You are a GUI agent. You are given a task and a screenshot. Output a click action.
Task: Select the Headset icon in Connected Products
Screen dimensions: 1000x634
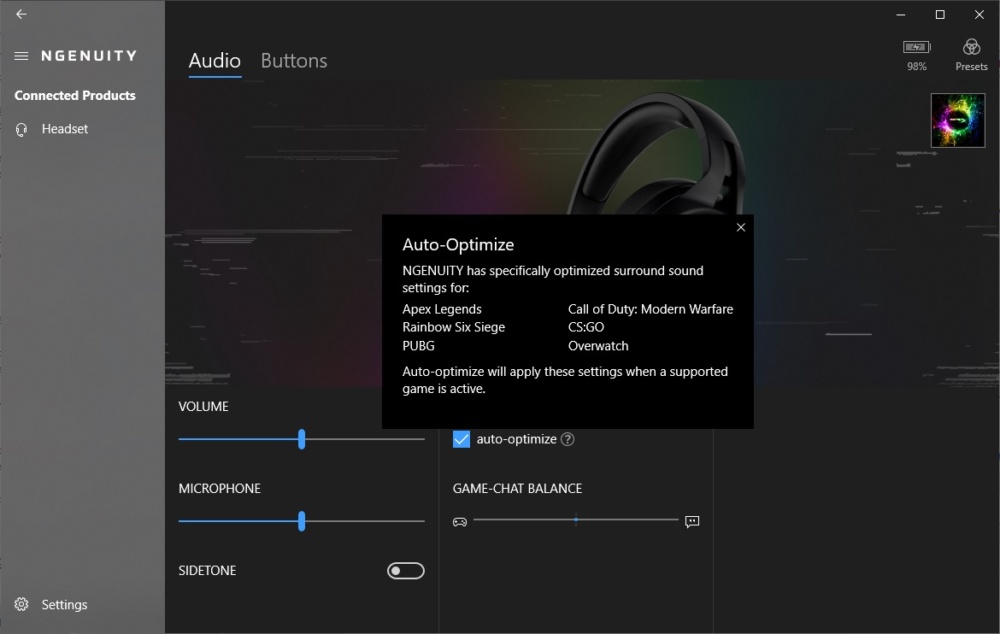[22, 129]
